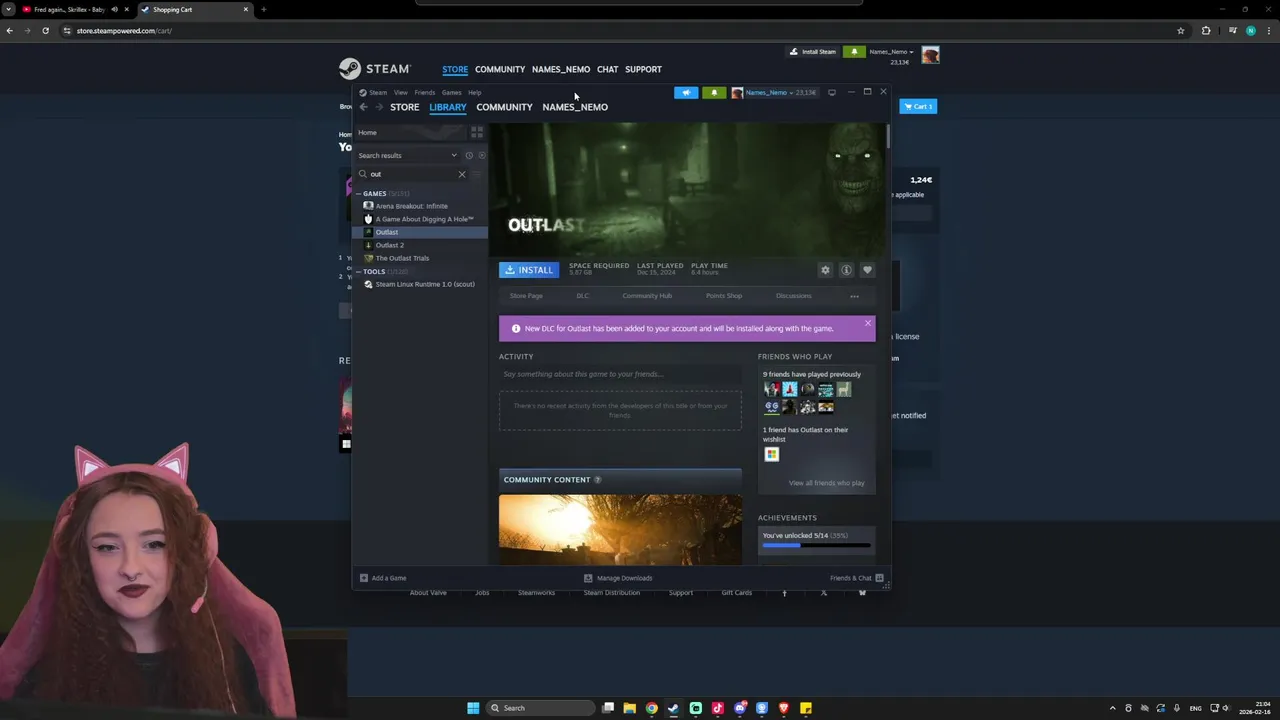Open File Explorer from the taskbar
Viewport: 1280px width, 720px height.
[629, 708]
